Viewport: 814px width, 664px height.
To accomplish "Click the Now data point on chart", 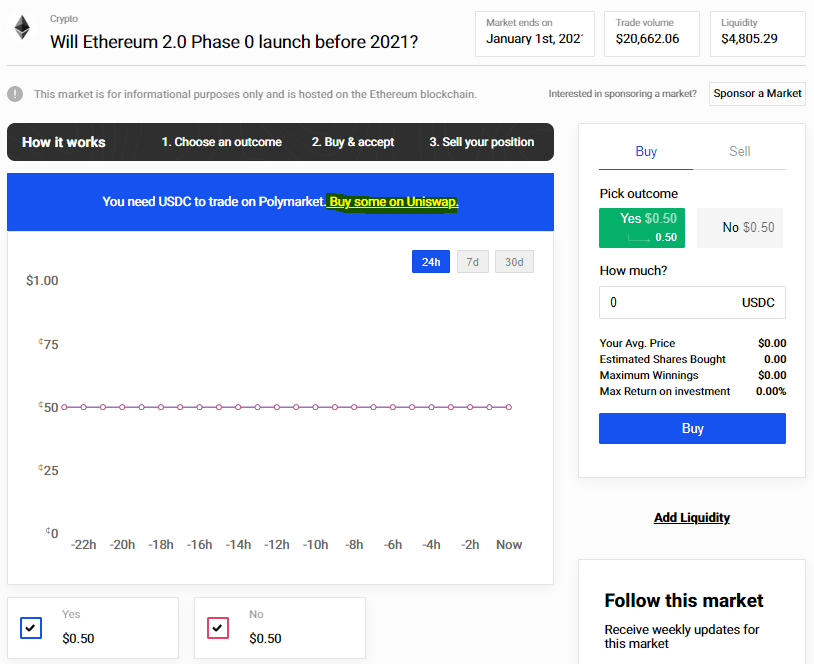I will tap(509, 407).
